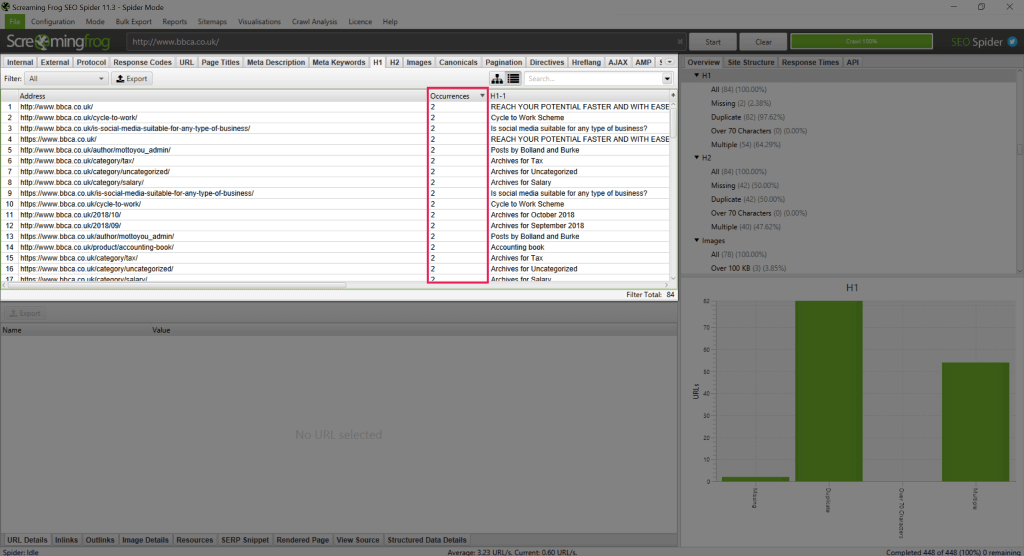Click the upper Export button
Image resolution: width=1024 pixels, height=556 pixels.
pos(132,78)
